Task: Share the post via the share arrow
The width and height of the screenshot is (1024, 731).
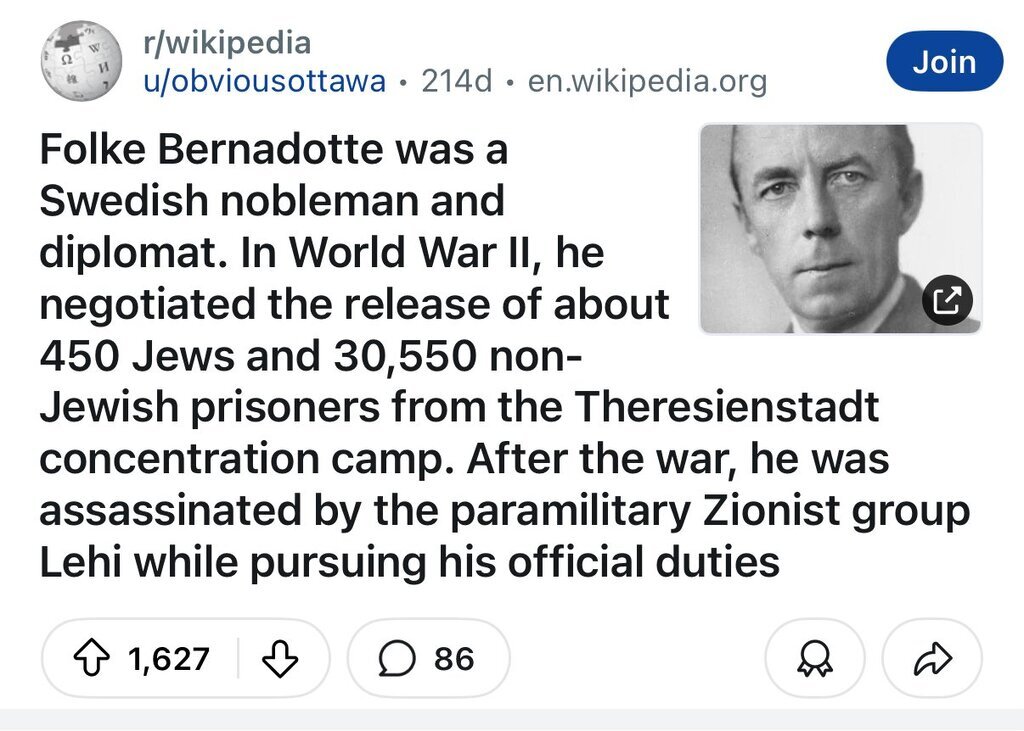Action: click(932, 658)
